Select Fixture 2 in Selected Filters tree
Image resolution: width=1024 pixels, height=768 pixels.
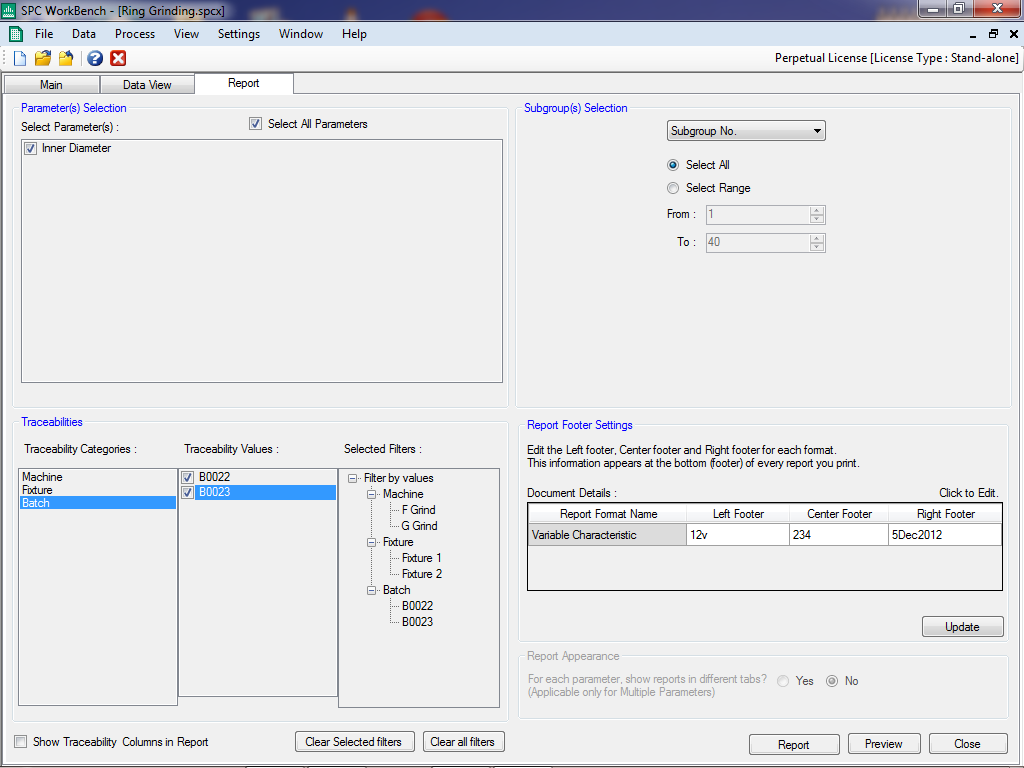(422, 574)
